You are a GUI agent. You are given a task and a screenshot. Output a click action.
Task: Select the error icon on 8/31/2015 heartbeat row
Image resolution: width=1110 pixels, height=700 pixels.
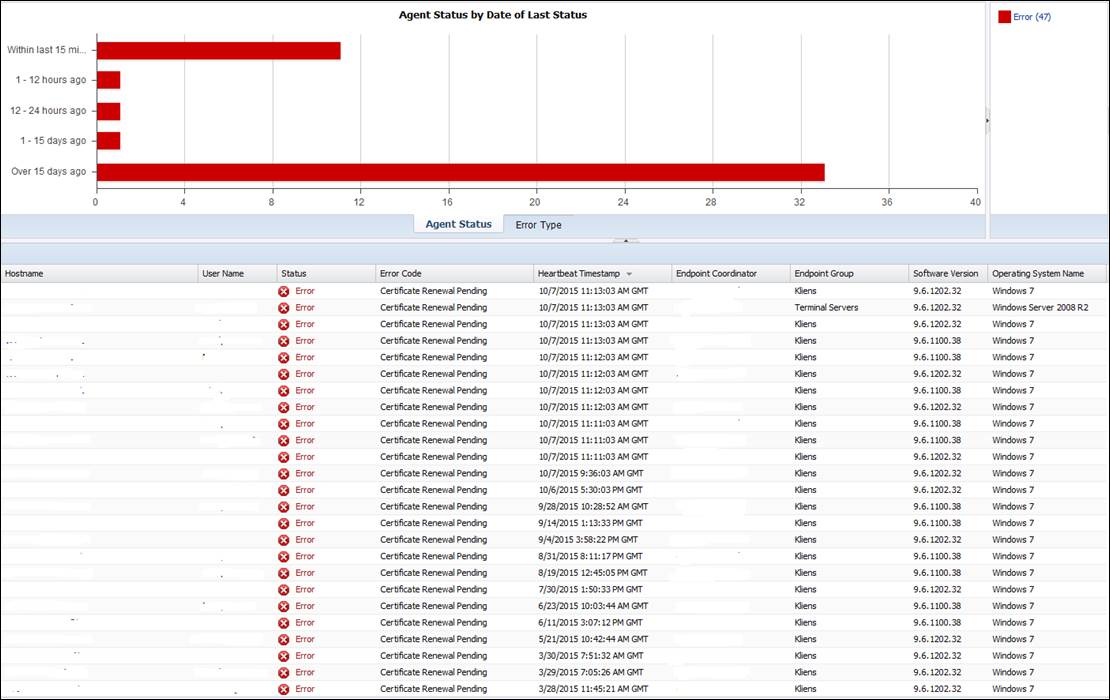(284, 557)
